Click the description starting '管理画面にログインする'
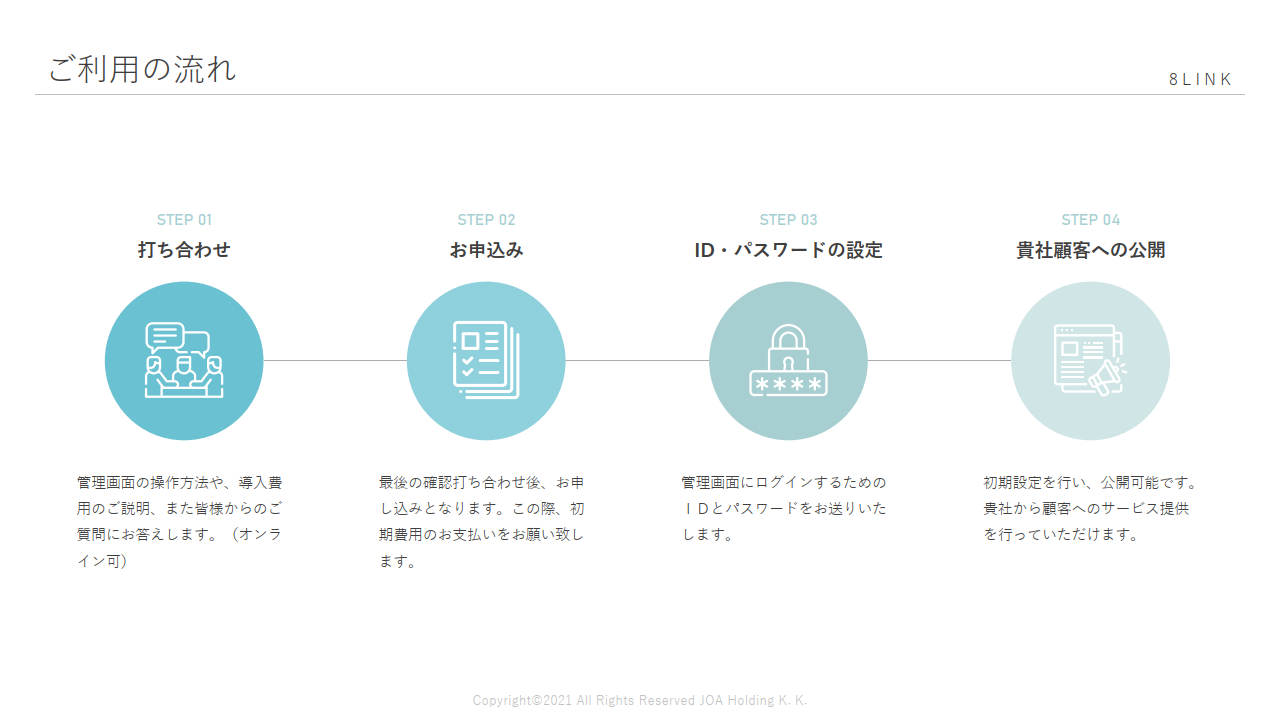This screenshot has height=720, width=1280. coord(784,508)
